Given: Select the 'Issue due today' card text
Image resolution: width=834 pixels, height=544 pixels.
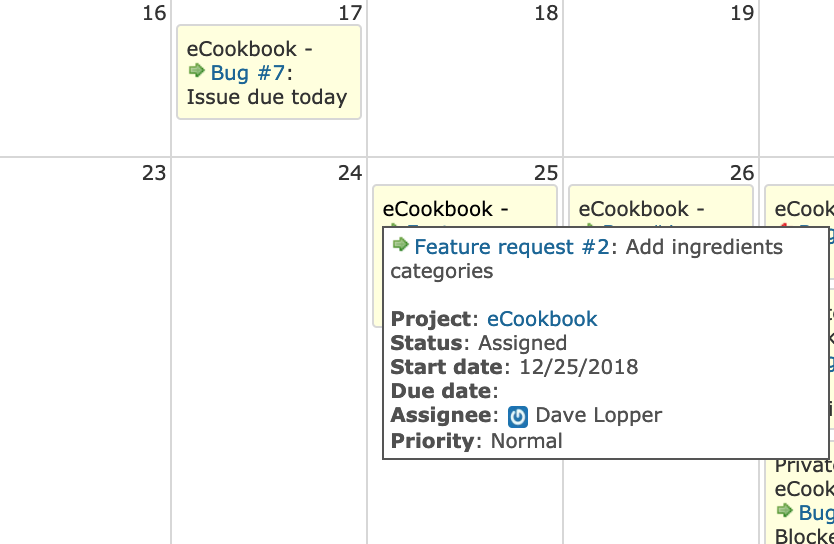Looking at the screenshot, I should click(267, 97).
